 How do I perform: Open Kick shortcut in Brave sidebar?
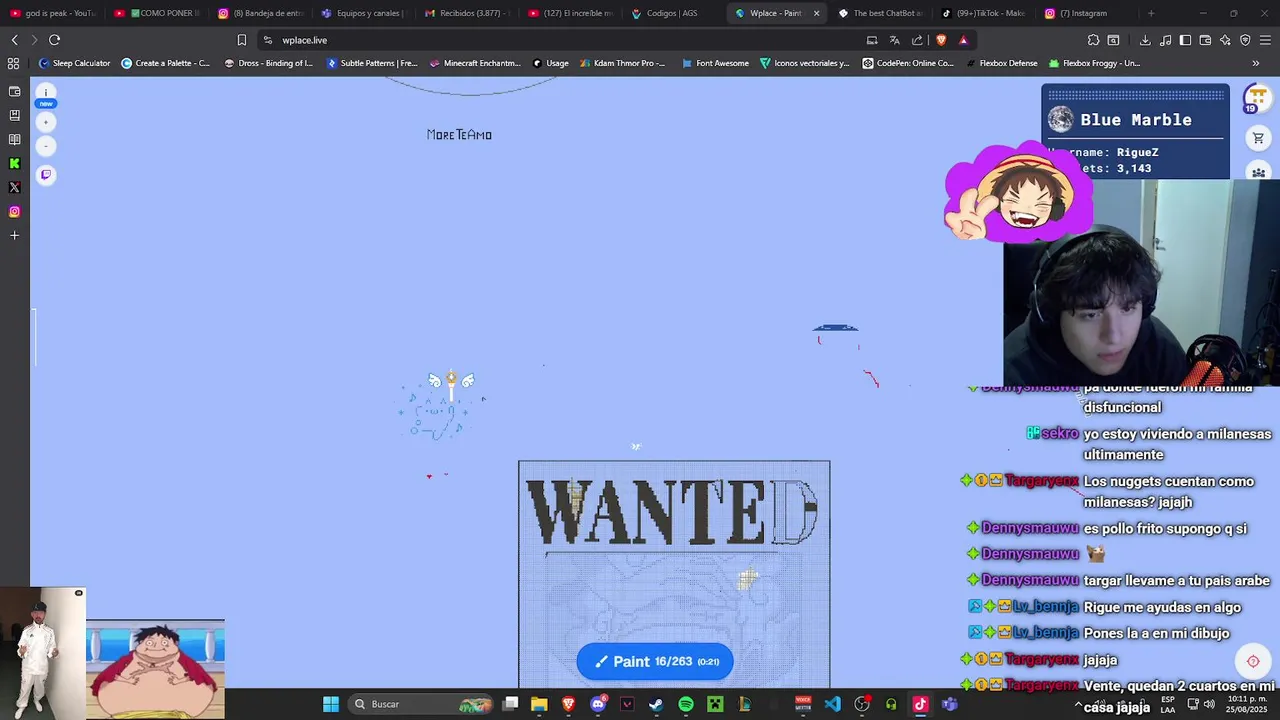click(14, 163)
